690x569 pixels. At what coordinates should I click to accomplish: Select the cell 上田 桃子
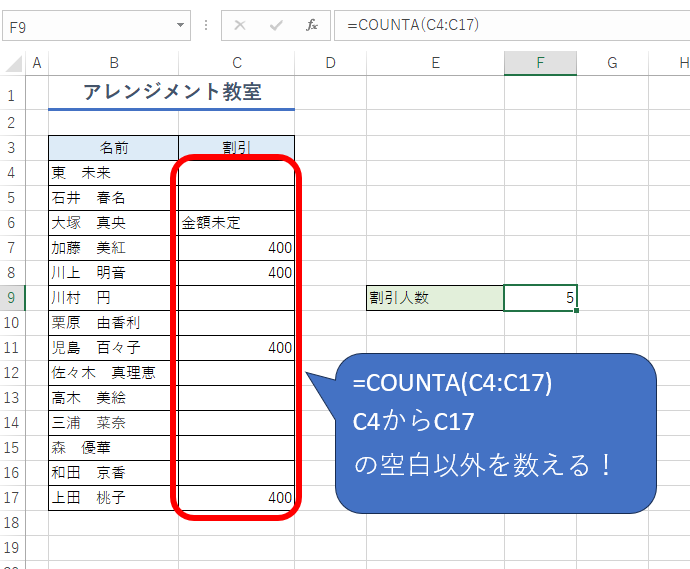point(114,498)
